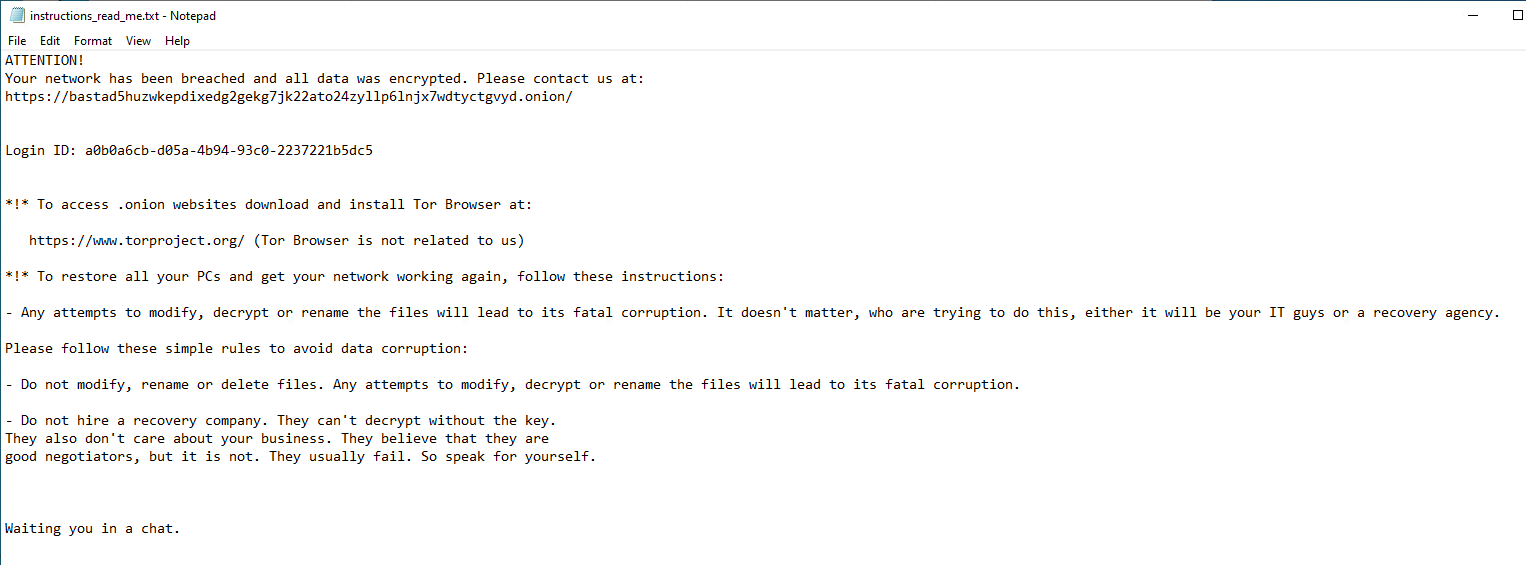The image size is (1526, 565).
Task: Place cursor in the Login ID value
Action: 229,151
